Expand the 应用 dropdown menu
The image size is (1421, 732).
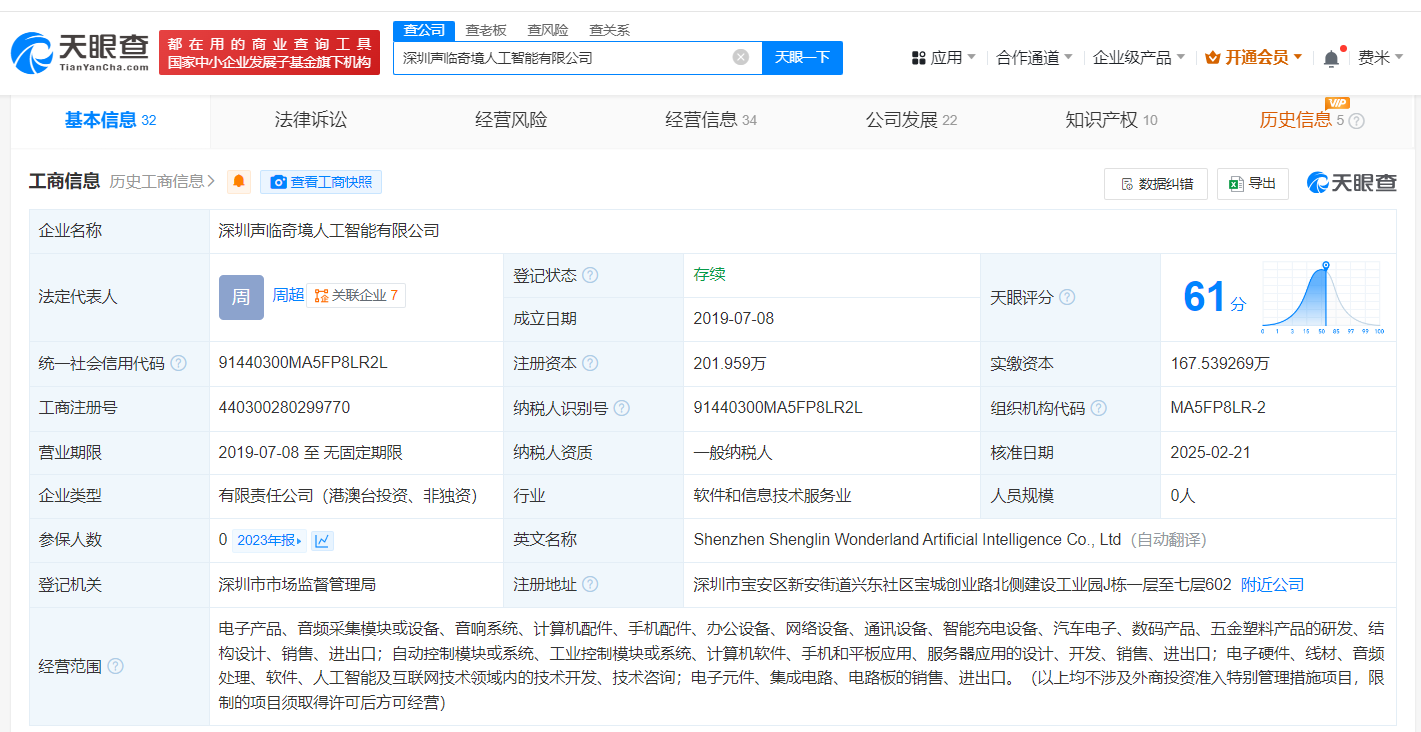click(943, 58)
